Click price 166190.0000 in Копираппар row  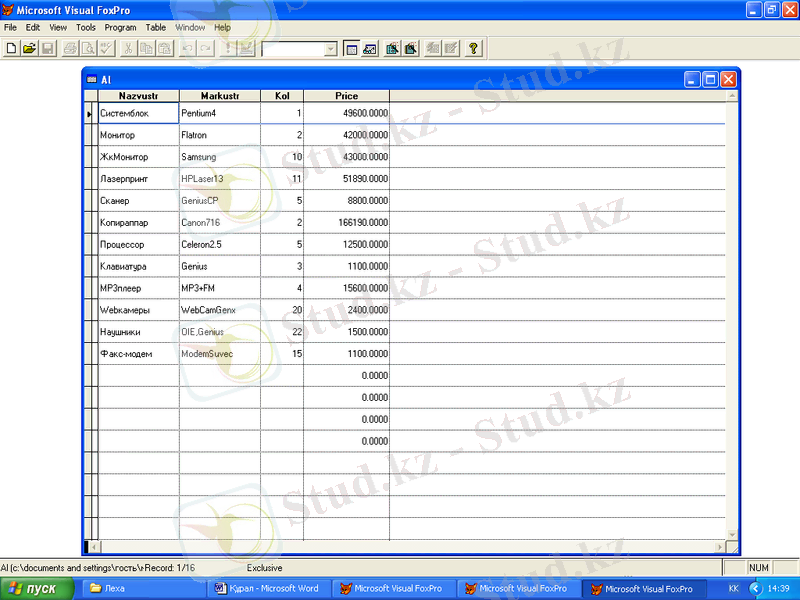(x=346, y=223)
